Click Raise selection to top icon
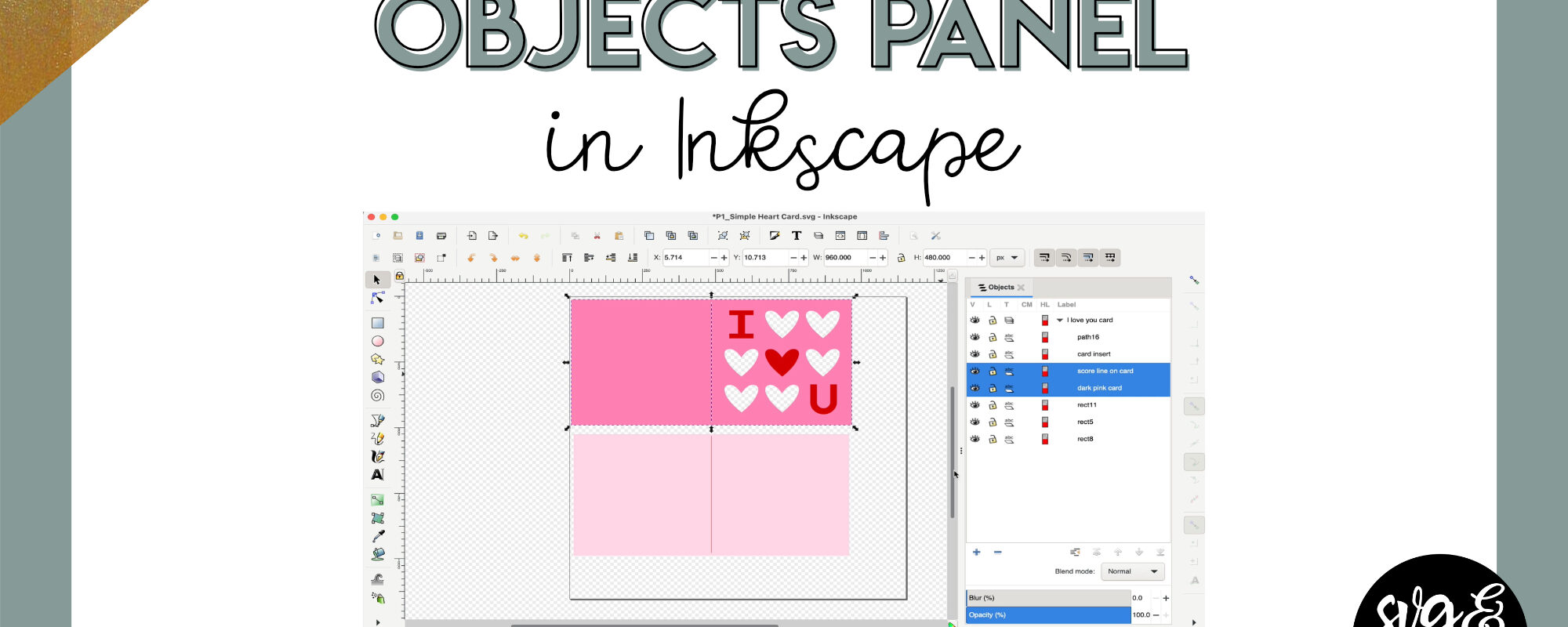The height and width of the screenshot is (627, 1568). click(x=567, y=258)
